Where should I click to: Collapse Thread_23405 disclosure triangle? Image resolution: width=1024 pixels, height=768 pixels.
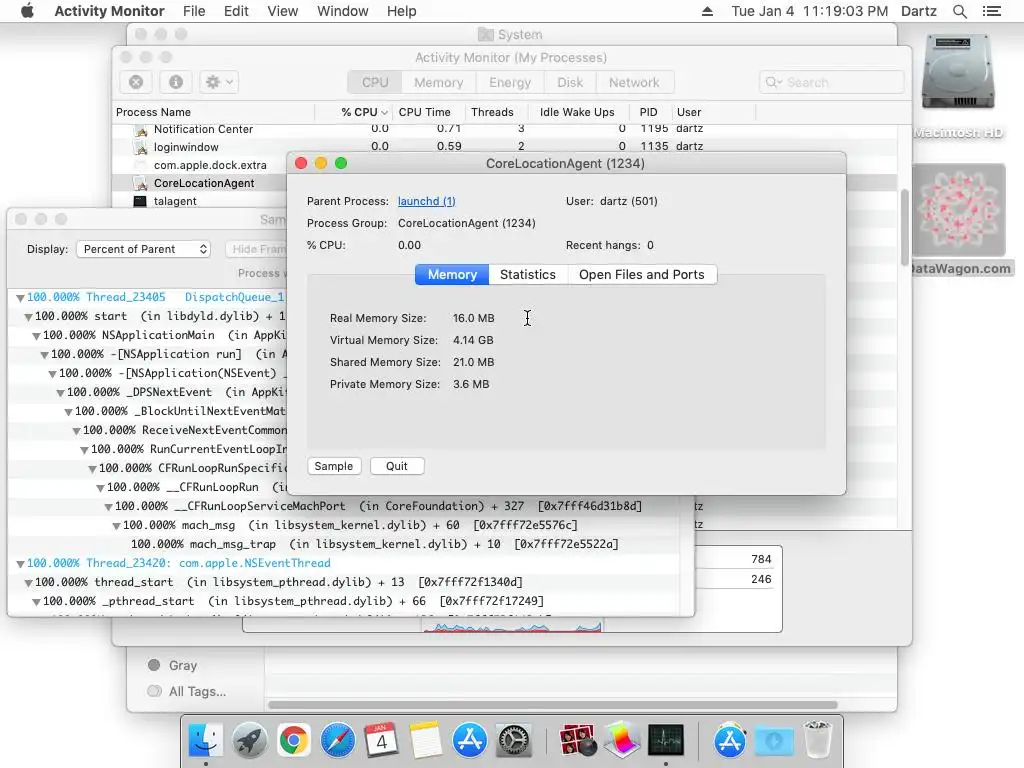click(20, 298)
